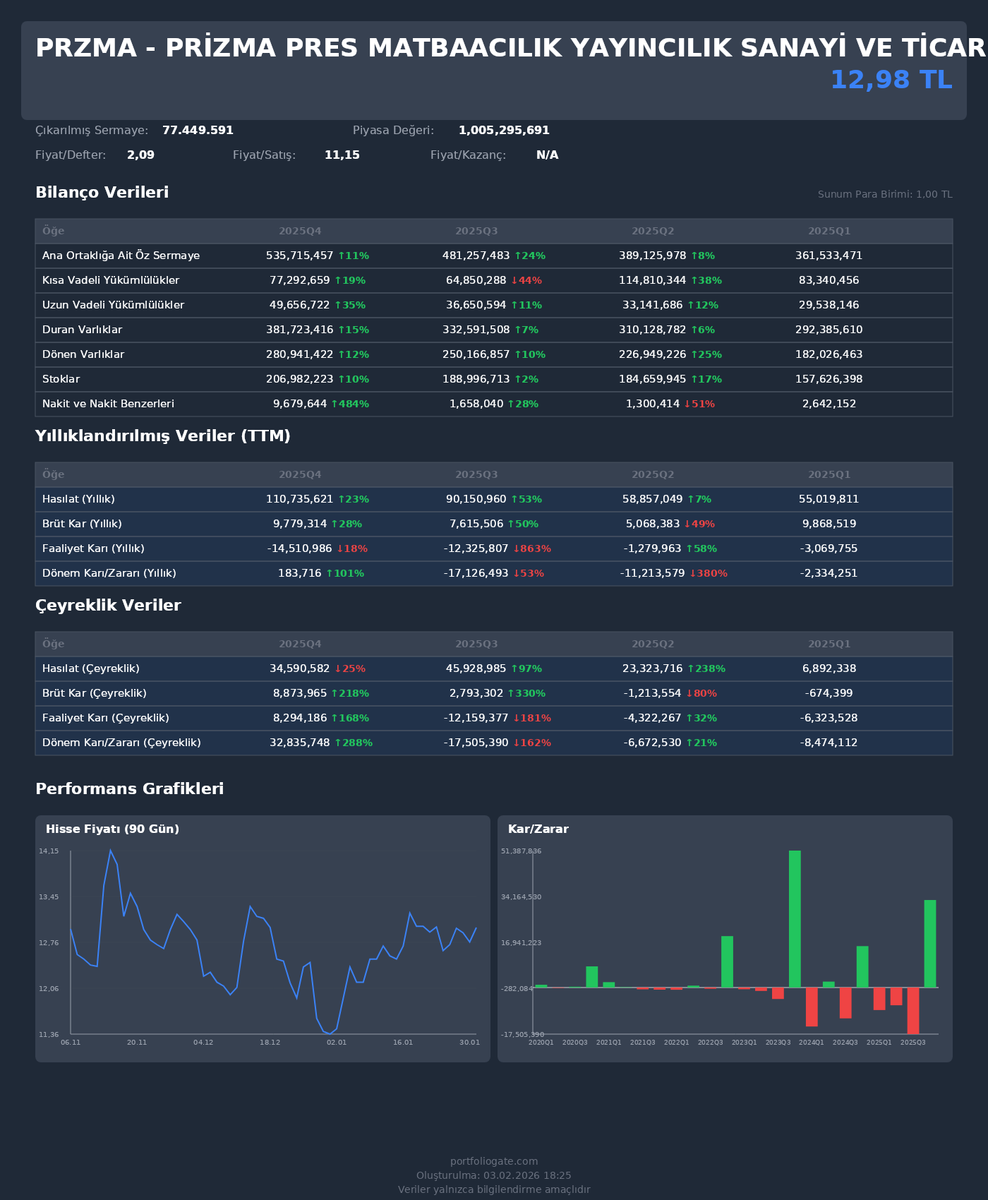Select the Faaliyet Karı (Çeyreklik) row label
The image size is (988, 1200).
pos(105,718)
